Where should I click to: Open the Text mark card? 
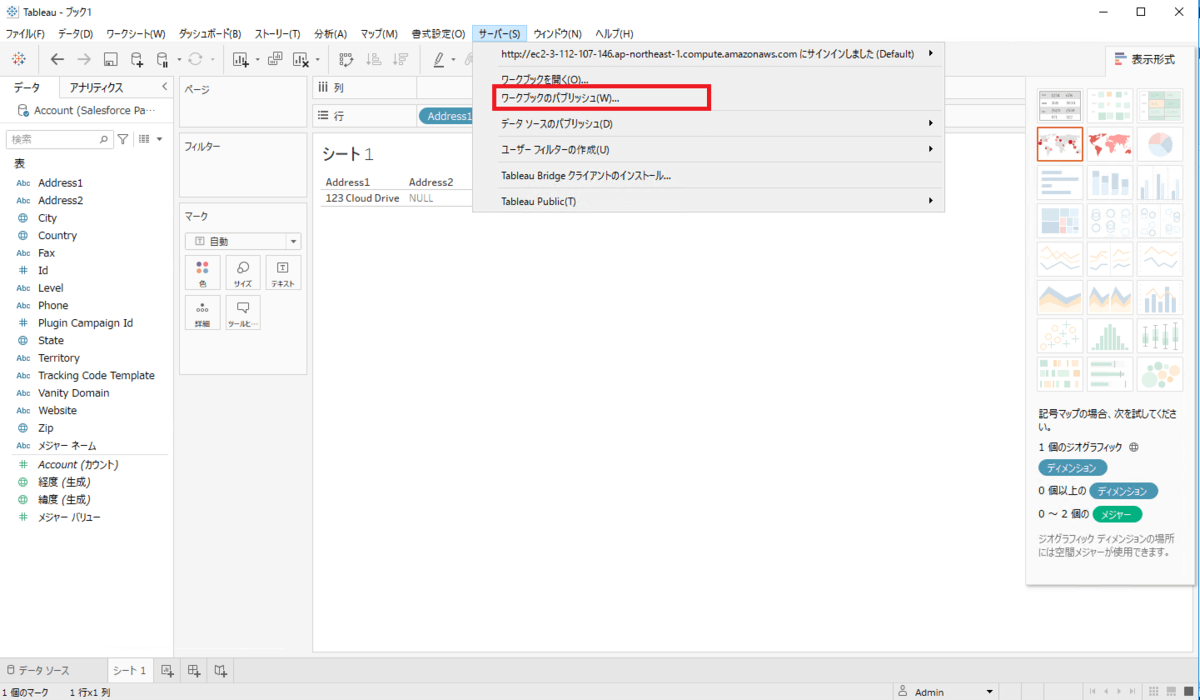[x=283, y=273]
